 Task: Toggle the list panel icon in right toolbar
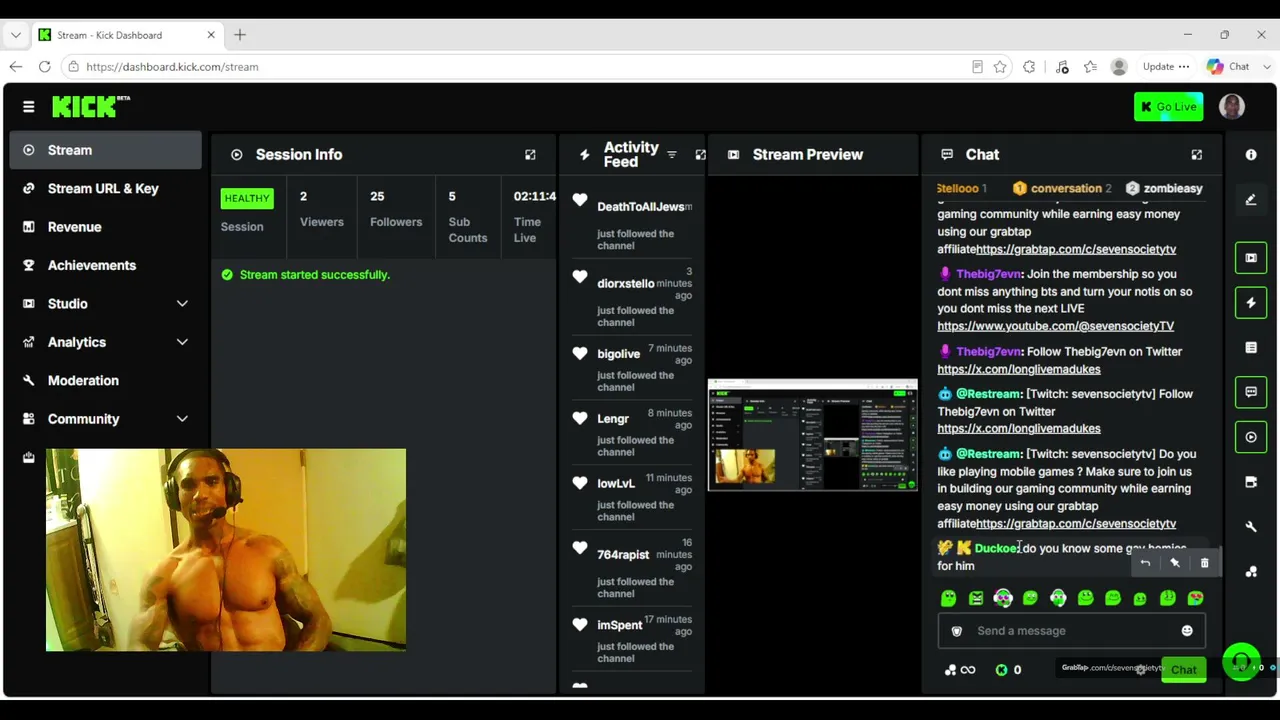click(1251, 348)
